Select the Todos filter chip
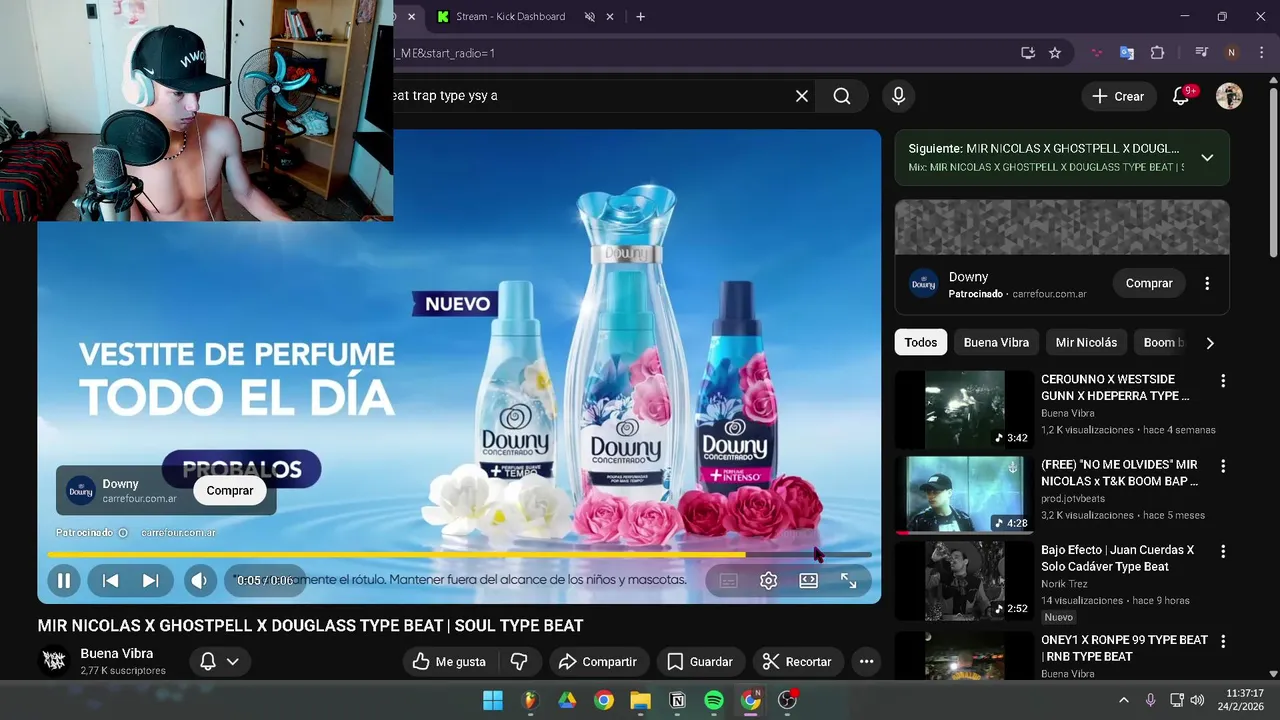Image resolution: width=1280 pixels, height=720 pixels. pos(921,342)
